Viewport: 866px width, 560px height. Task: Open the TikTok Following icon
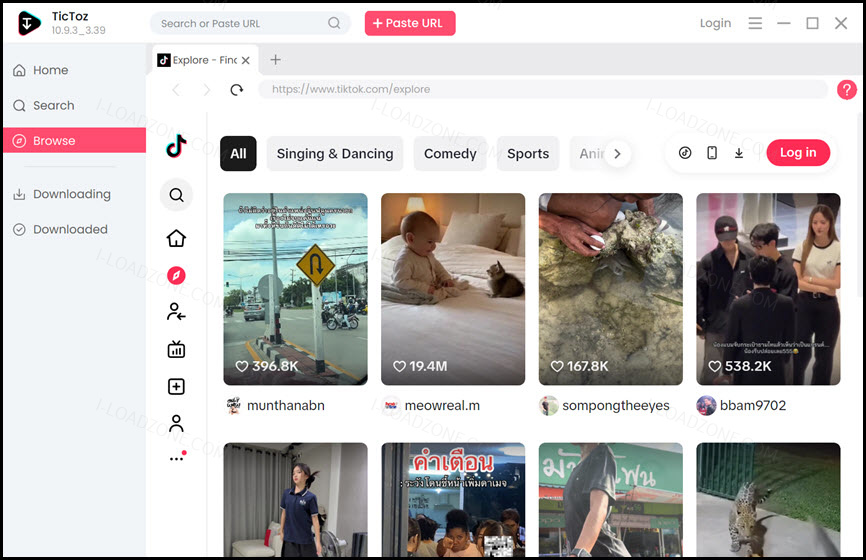pos(176,312)
